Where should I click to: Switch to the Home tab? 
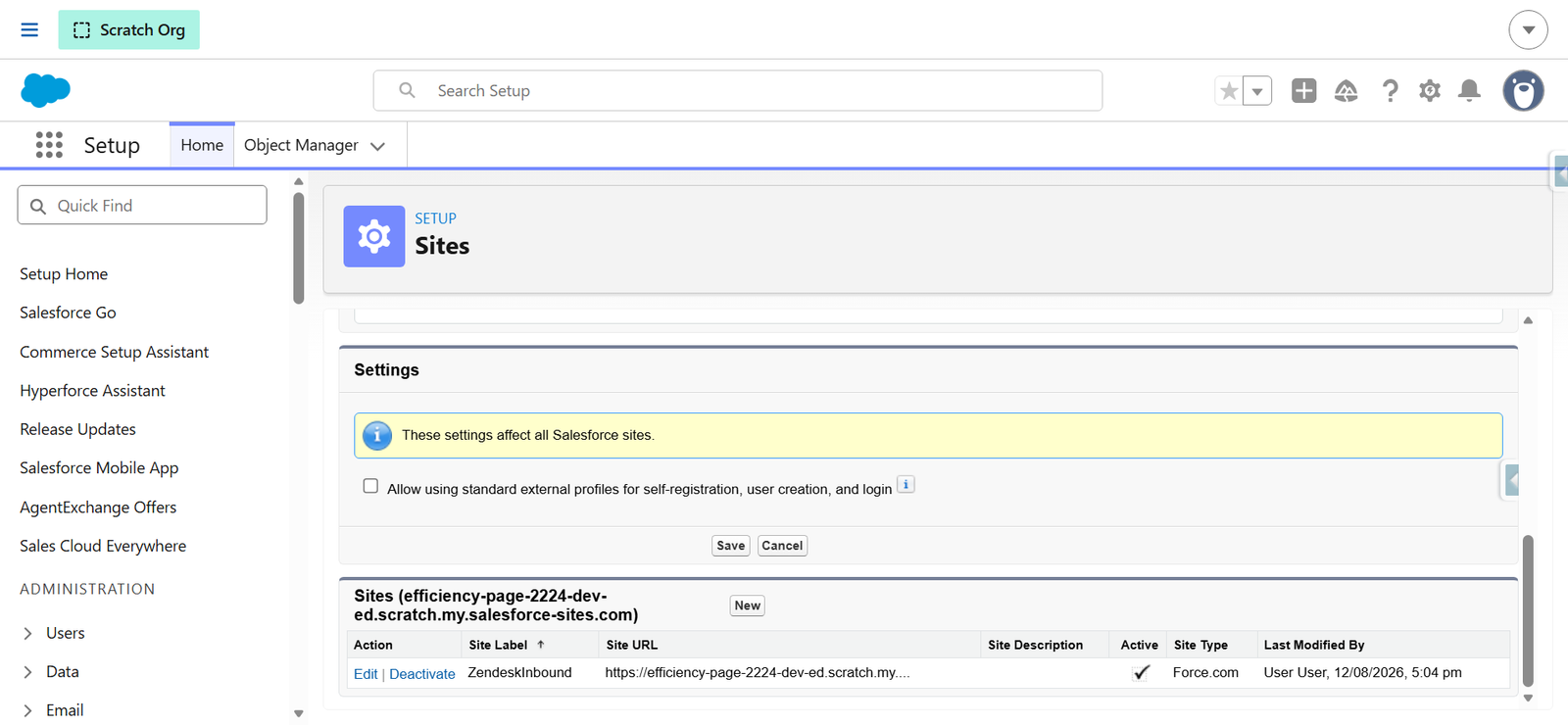pyautogui.click(x=202, y=145)
